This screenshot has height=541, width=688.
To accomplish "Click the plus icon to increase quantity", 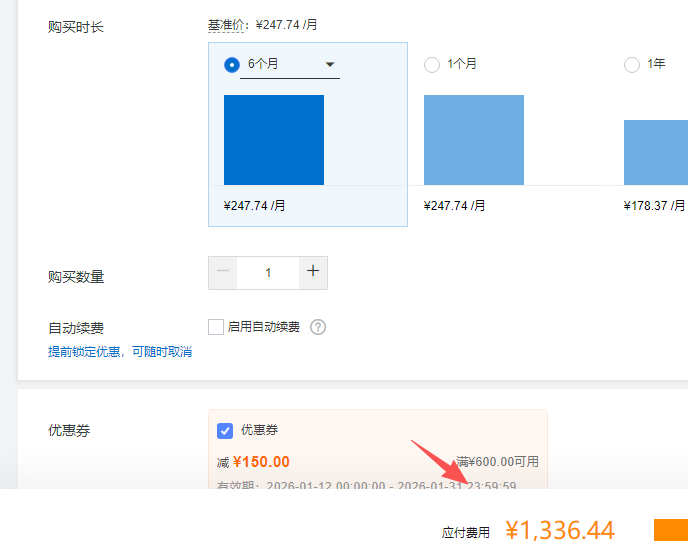I will 313,272.
